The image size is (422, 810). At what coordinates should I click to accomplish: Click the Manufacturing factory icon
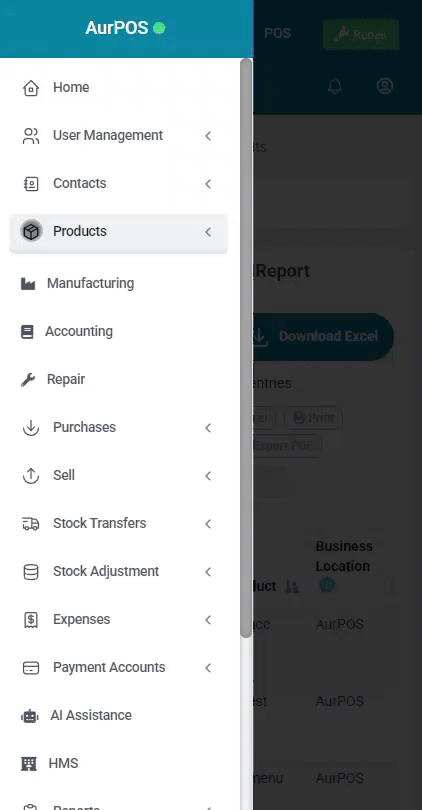coord(28,284)
